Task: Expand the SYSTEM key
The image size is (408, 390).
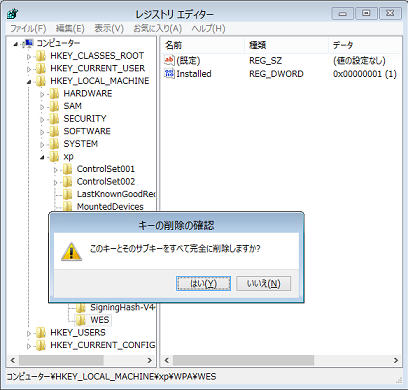Action: (x=42, y=145)
